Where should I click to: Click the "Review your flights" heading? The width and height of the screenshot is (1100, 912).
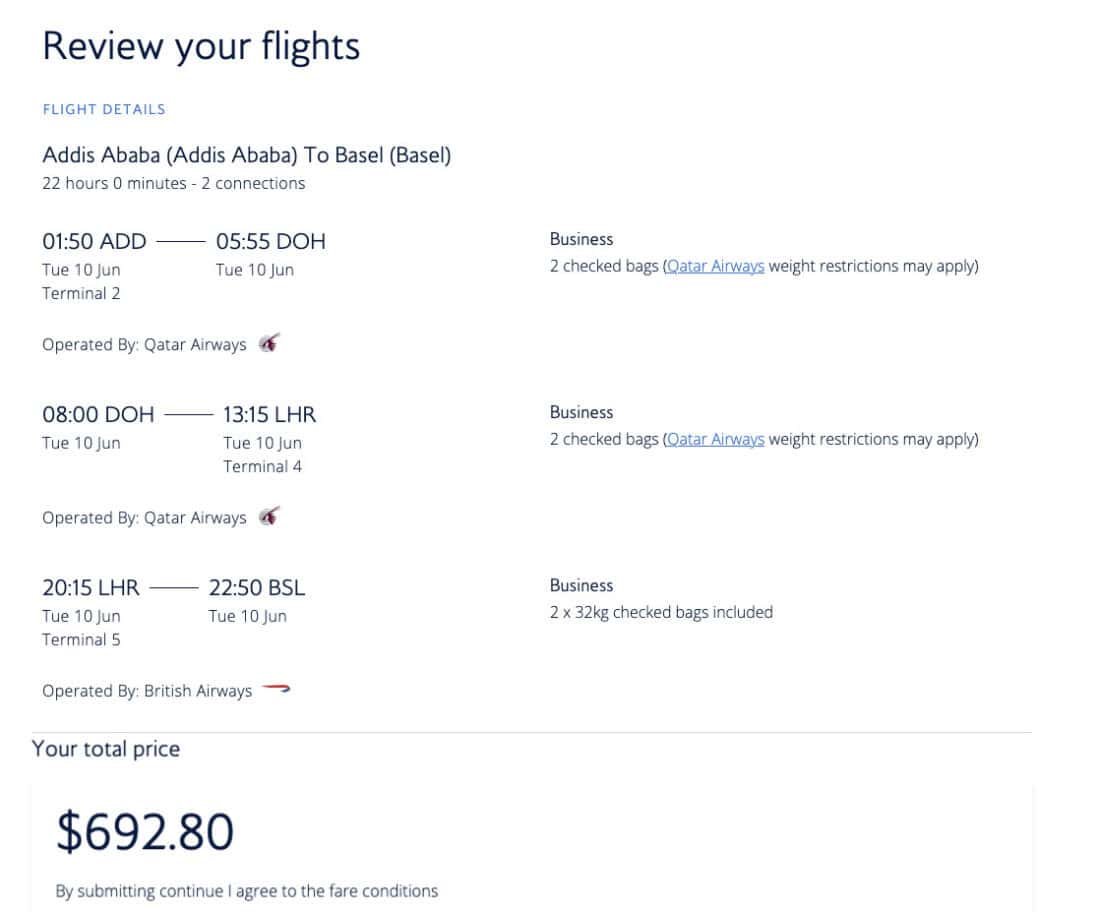point(201,46)
